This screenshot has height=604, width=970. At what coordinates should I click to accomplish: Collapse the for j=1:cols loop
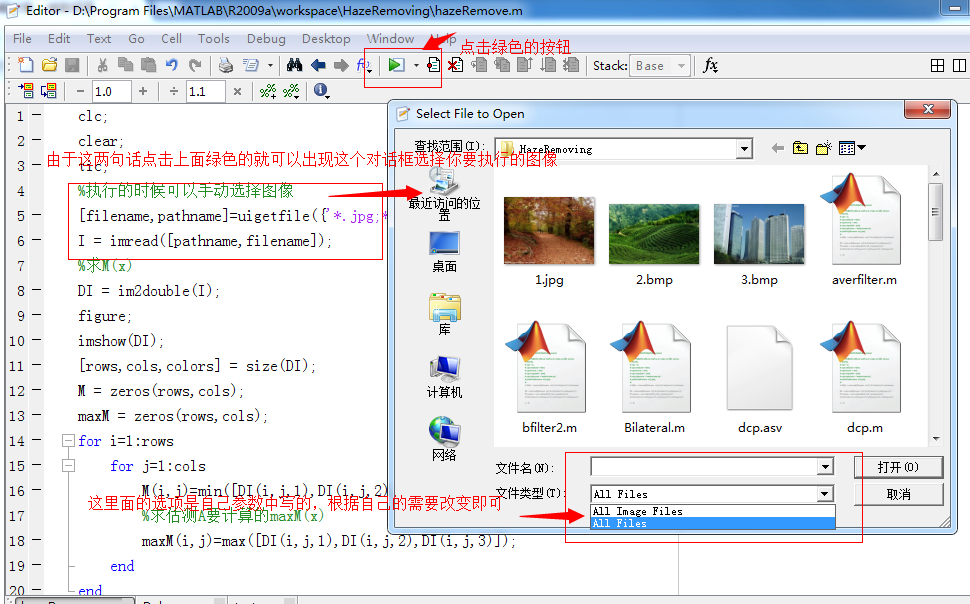[x=68, y=465]
